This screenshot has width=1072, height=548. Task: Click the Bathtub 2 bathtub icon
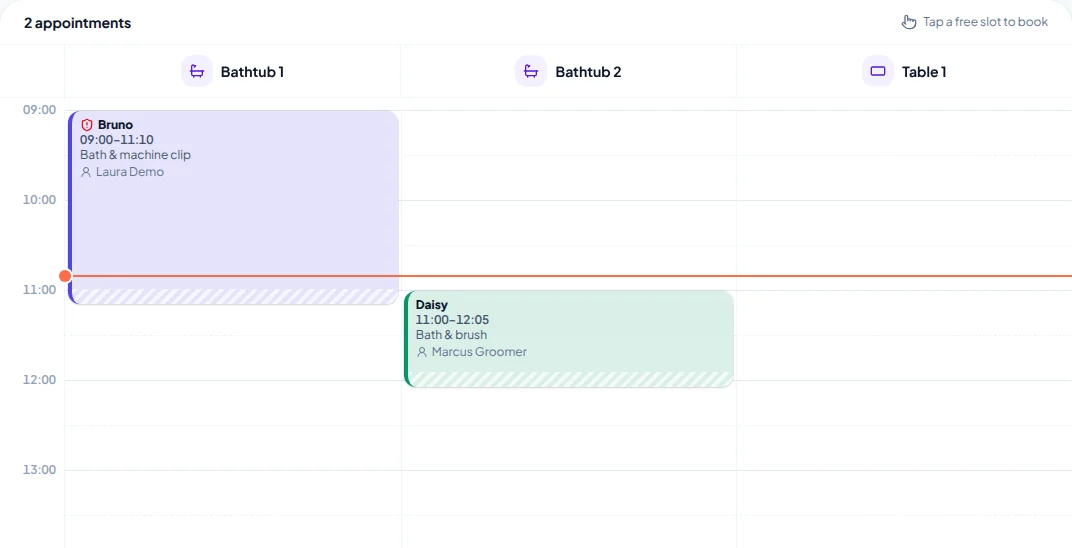point(531,71)
